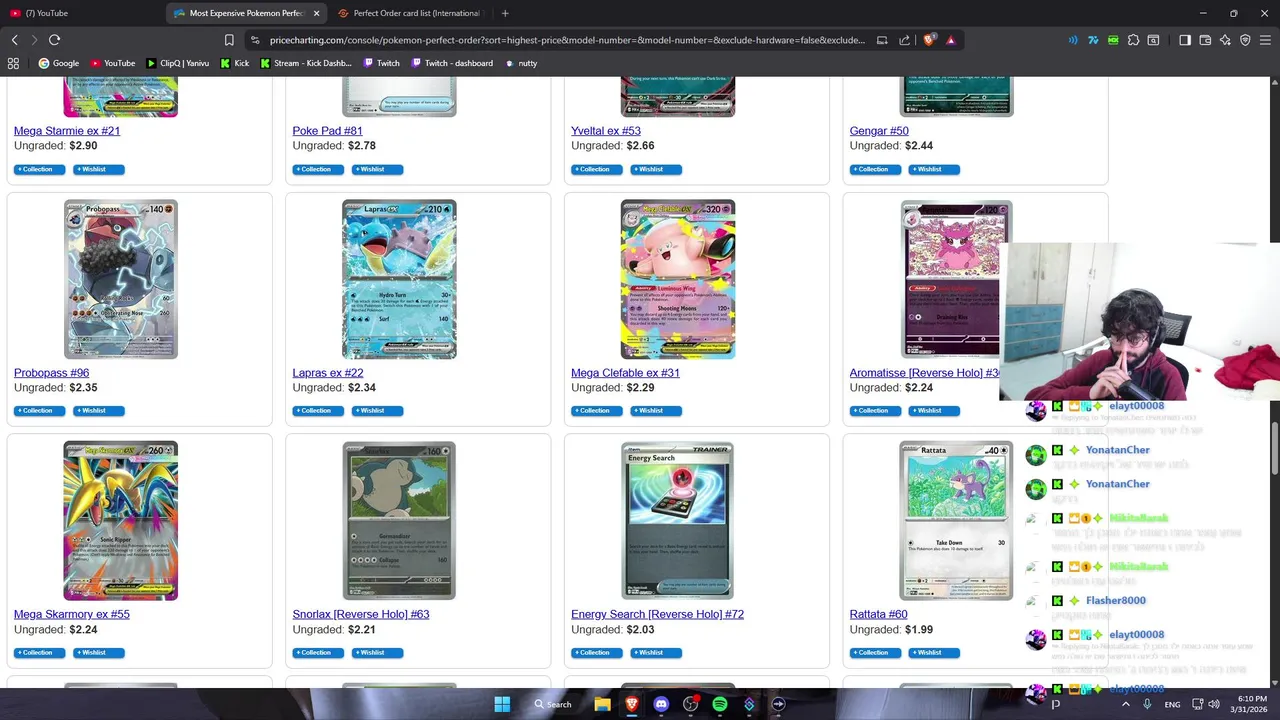Open the OBS icon in taskbar
Image resolution: width=1280 pixels, height=720 pixels.
click(x=690, y=704)
